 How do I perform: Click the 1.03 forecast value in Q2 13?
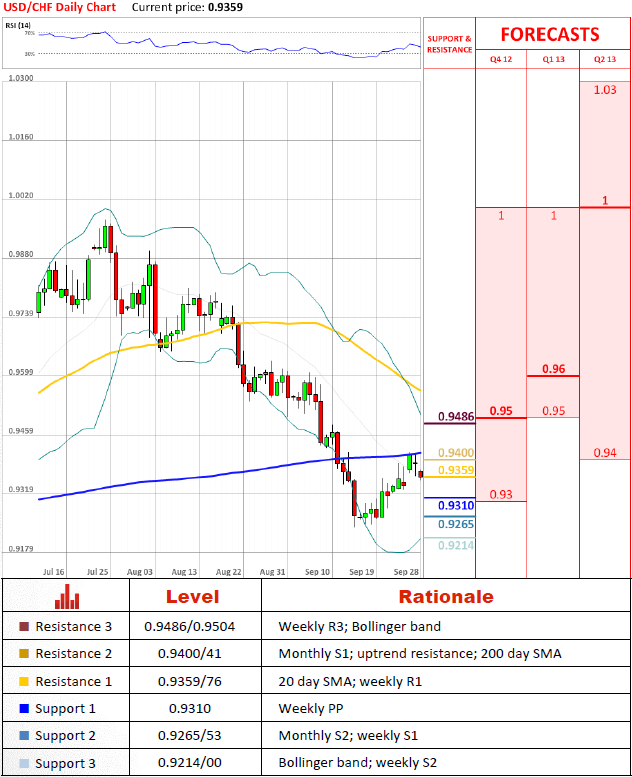605,90
